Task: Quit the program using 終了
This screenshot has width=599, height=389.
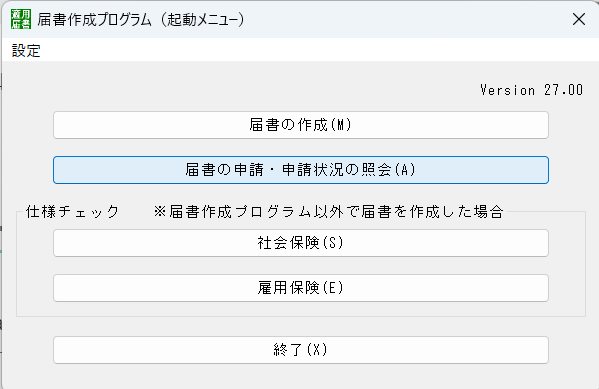Action: pos(301,350)
